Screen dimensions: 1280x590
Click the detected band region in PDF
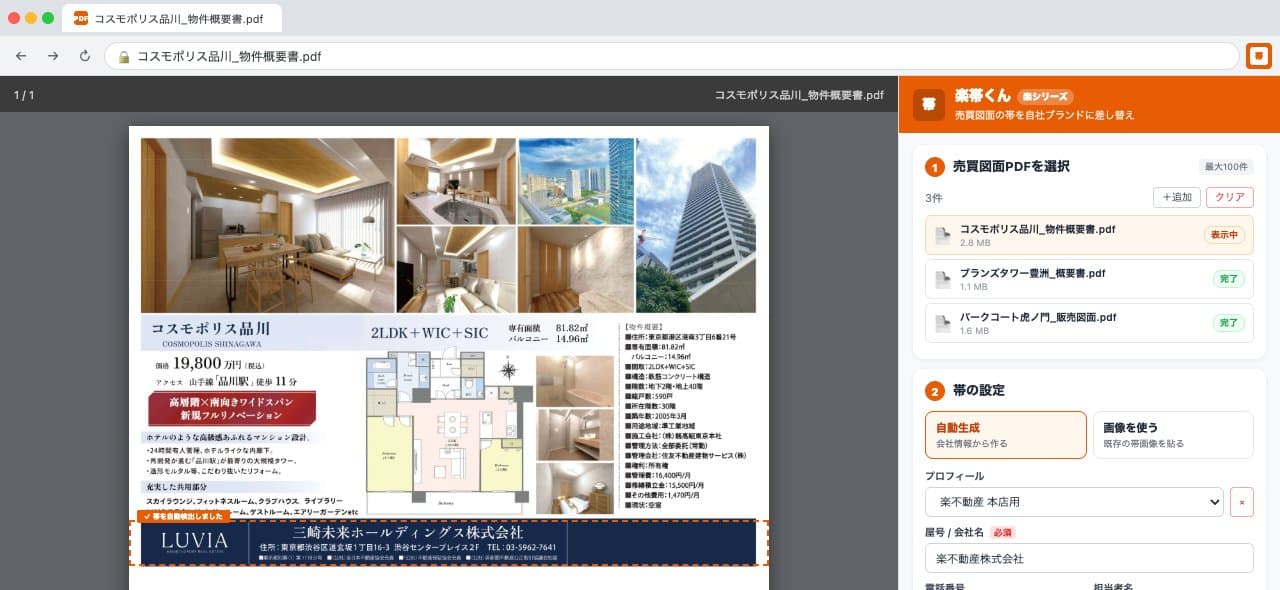449,543
